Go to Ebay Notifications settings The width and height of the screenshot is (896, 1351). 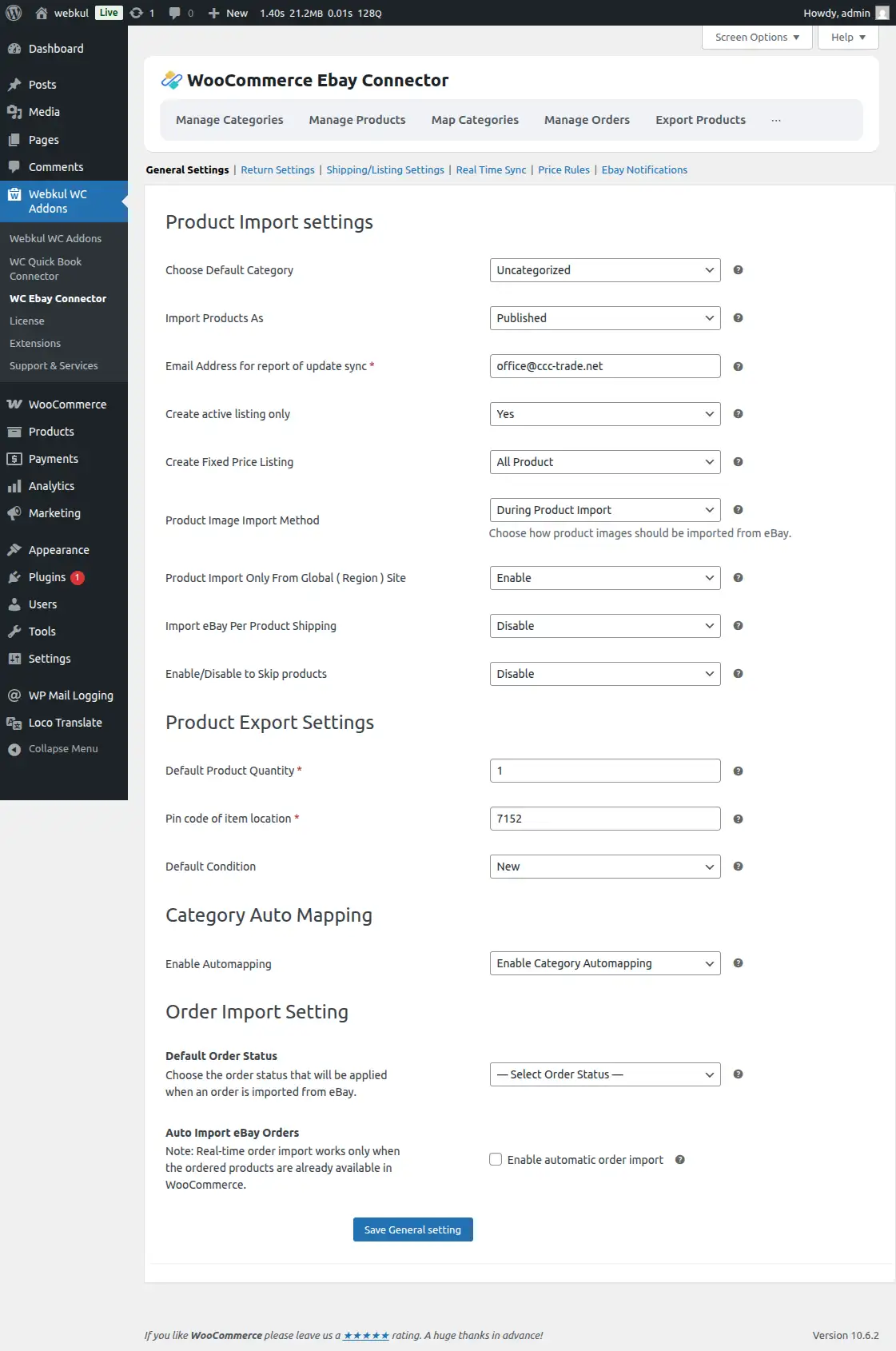[x=644, y=170]
